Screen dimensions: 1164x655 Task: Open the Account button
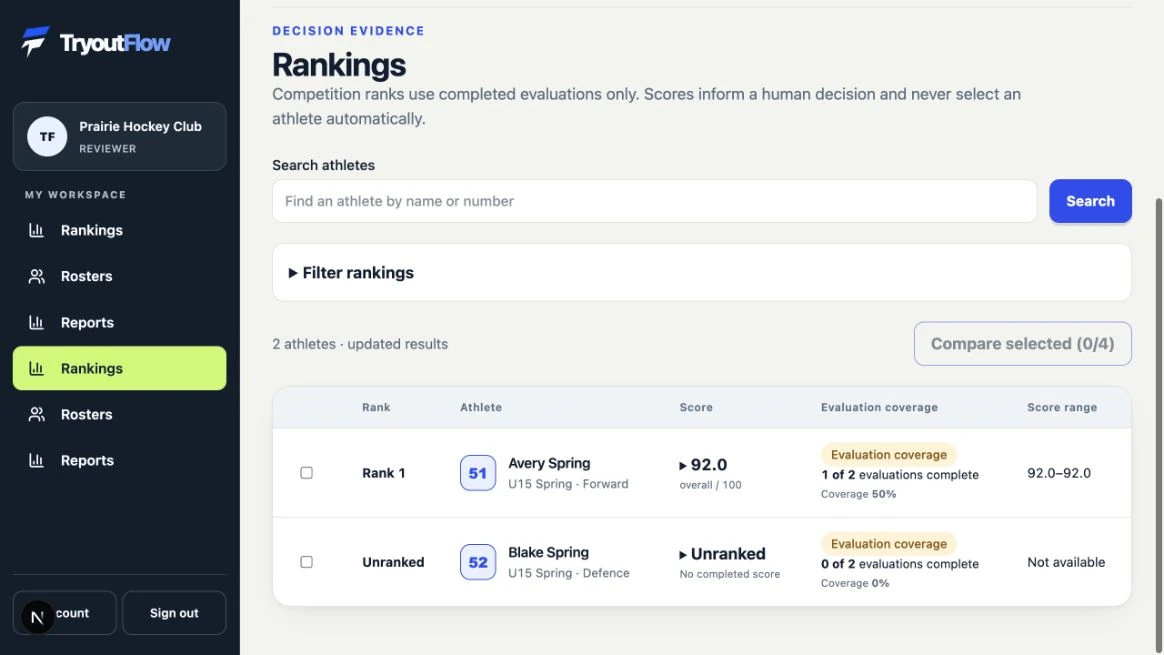[65, 613]
